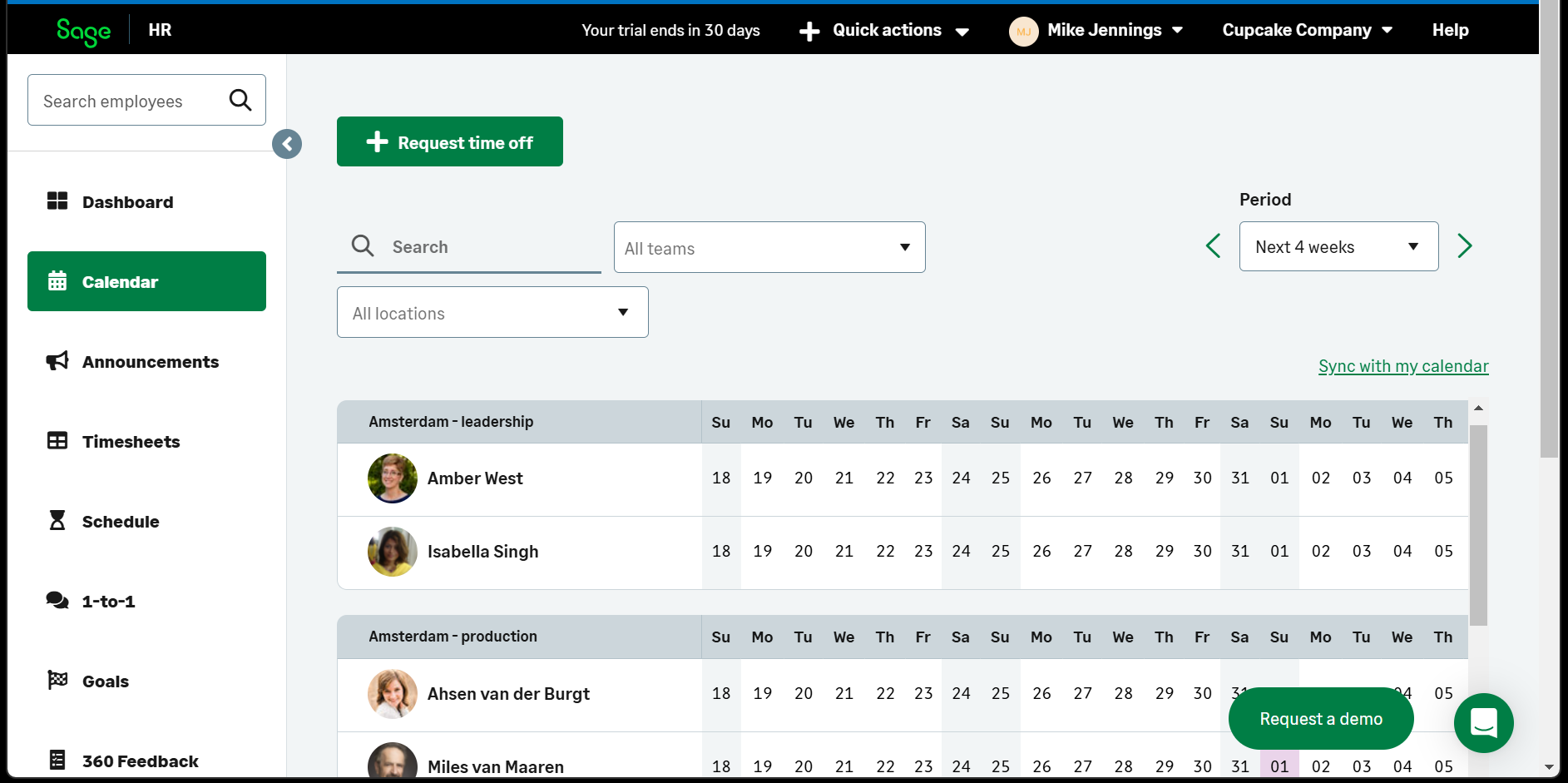Go to previous period with left chevron
This screenshot has height=783, width=1568.
(x=1214, y=246)
